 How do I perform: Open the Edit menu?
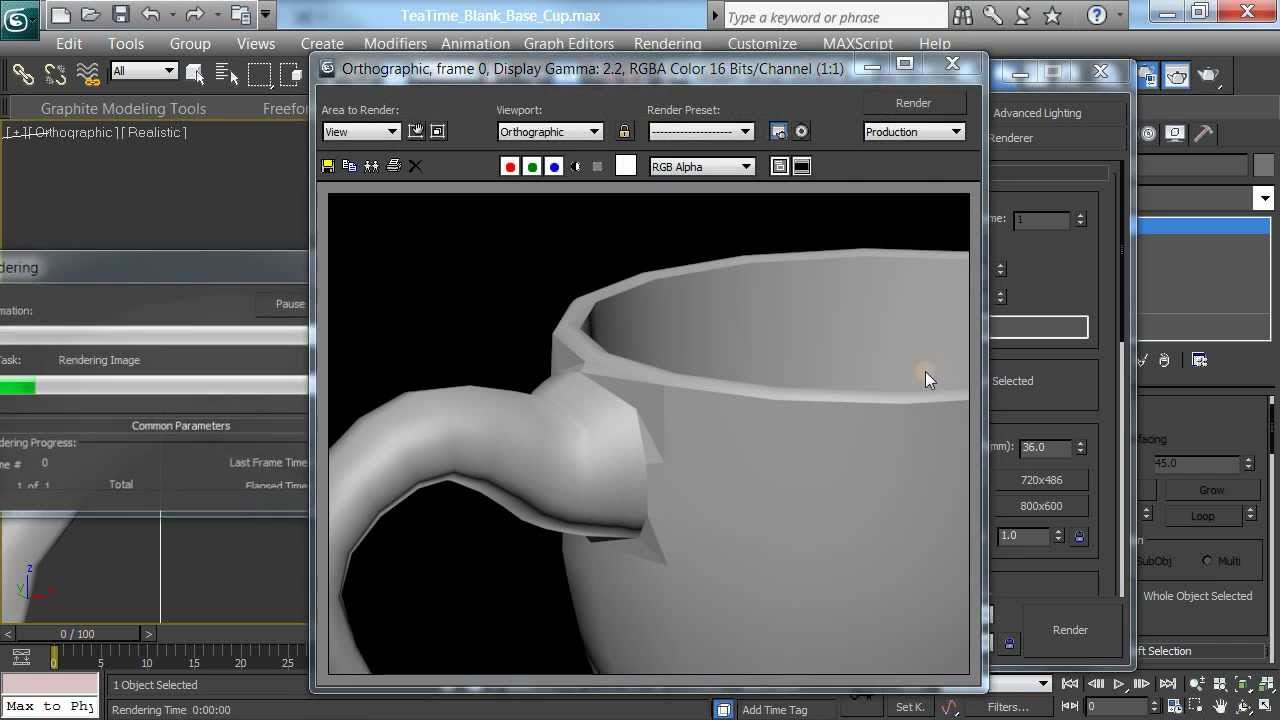(x=69, y=44)
